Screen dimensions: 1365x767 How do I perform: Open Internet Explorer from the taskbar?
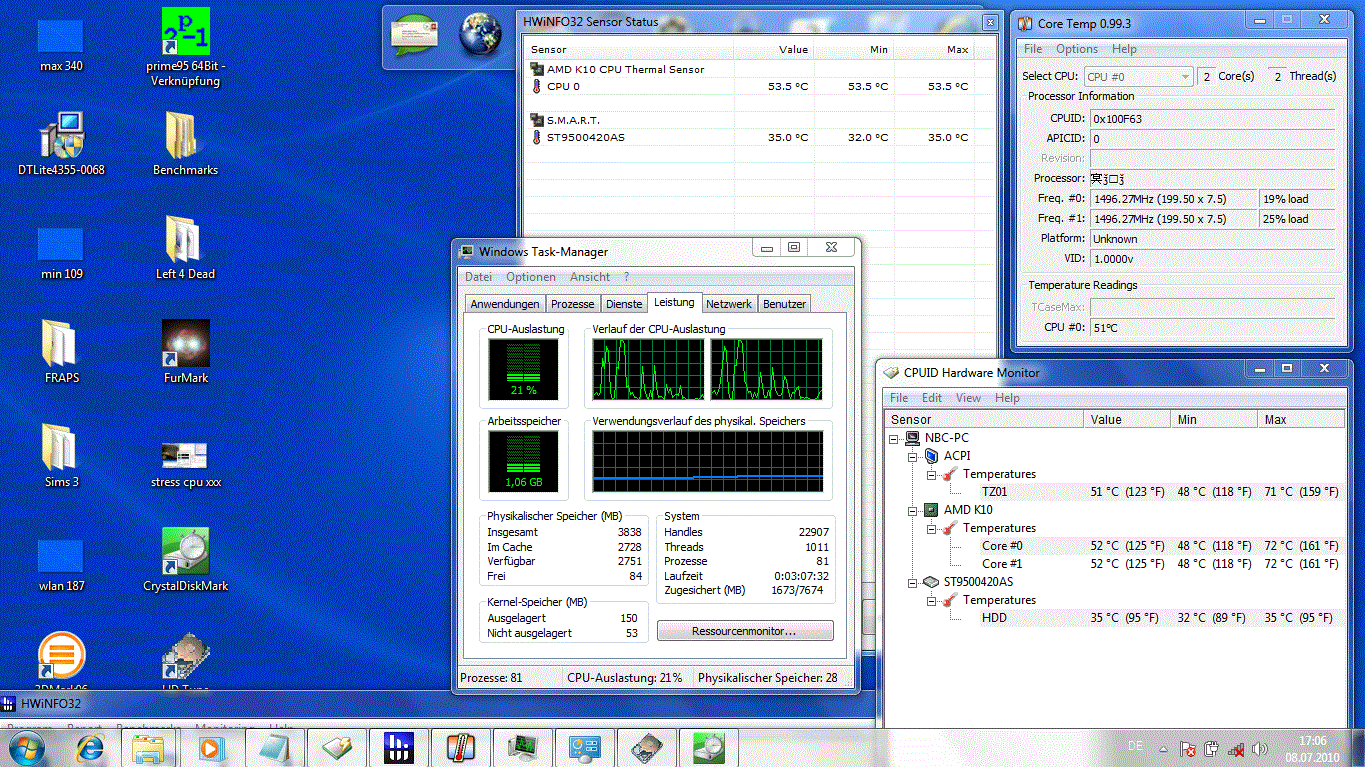point(91,747)
